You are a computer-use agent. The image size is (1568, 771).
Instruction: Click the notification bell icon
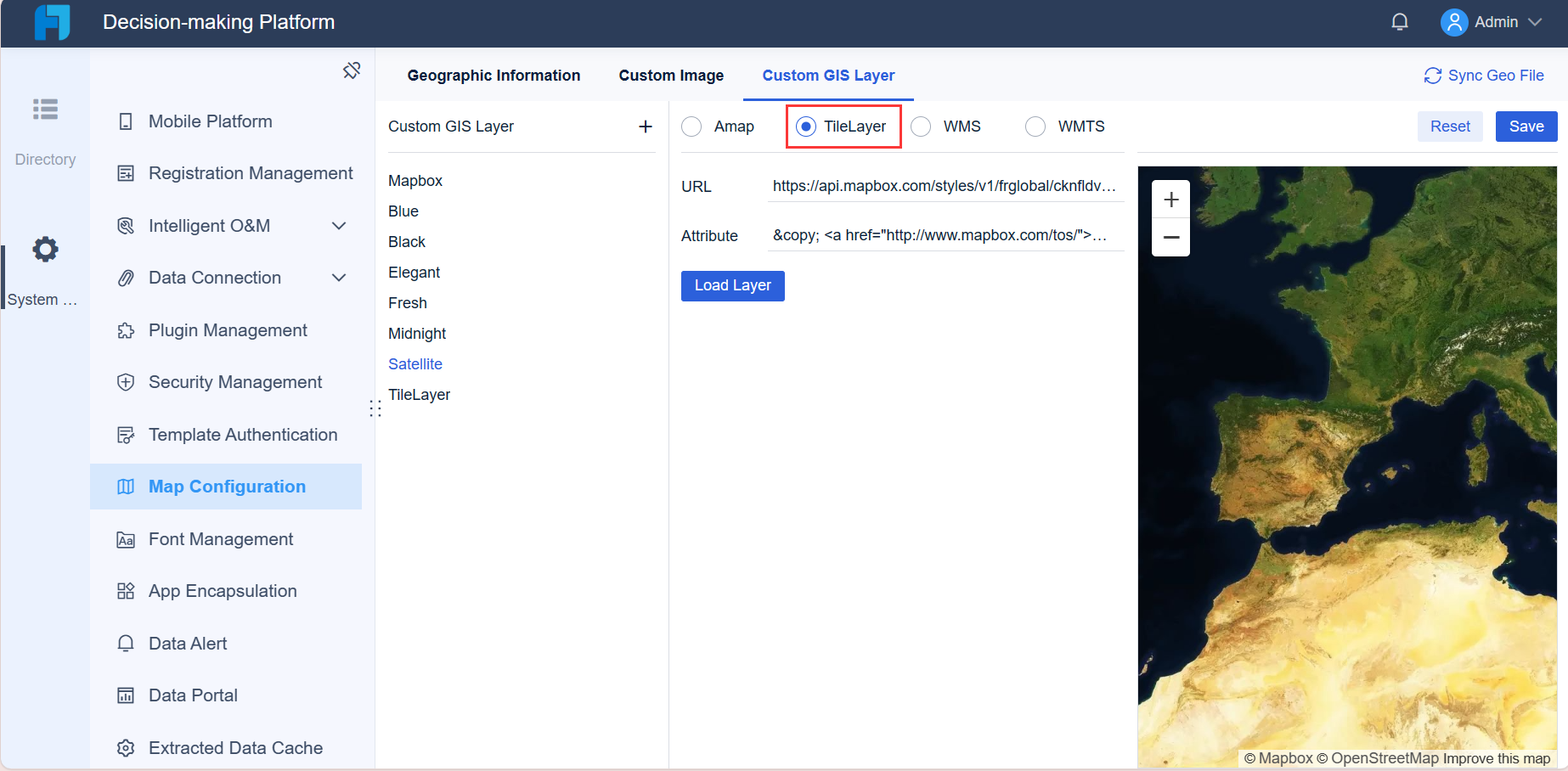[x=1400, y=21]
